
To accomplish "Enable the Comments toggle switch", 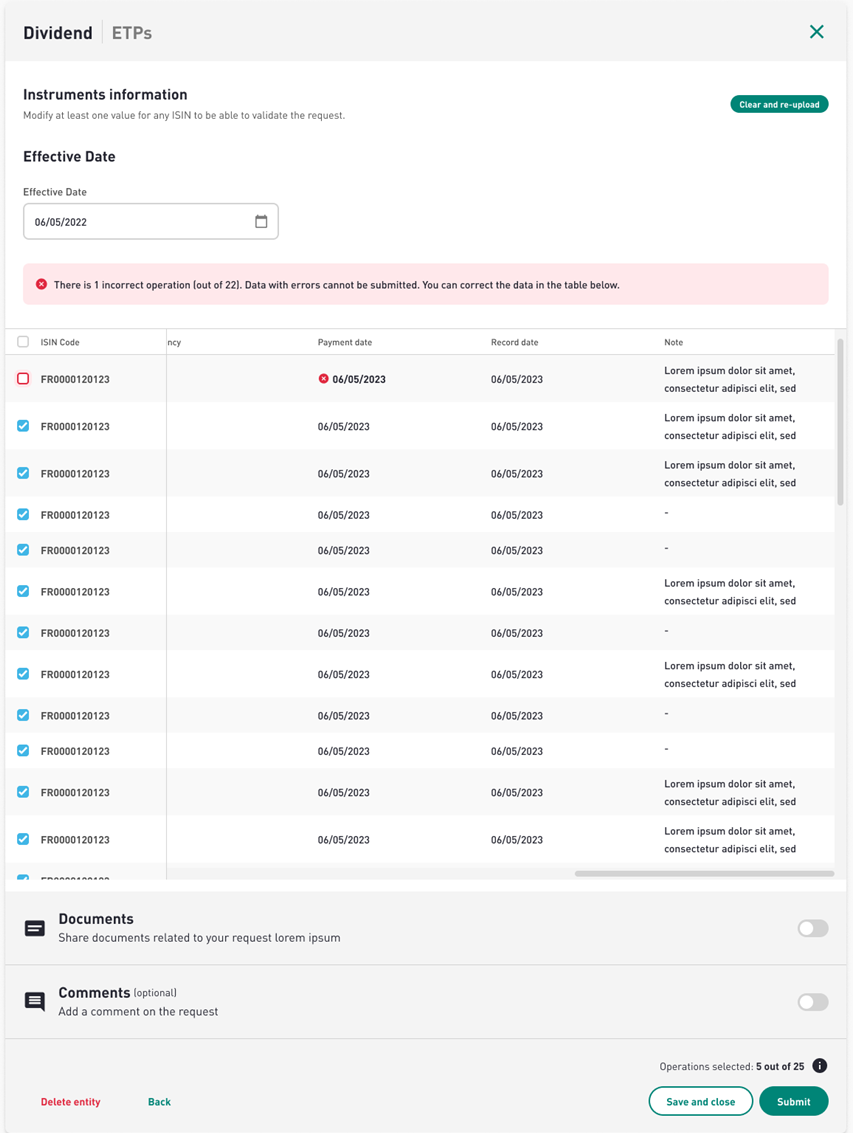I will (x=812, y=1002).
